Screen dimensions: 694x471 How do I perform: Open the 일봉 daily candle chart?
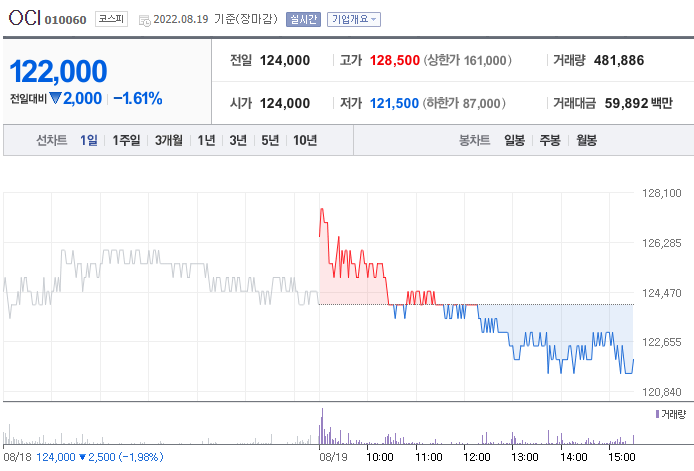[x=514, y=140]
